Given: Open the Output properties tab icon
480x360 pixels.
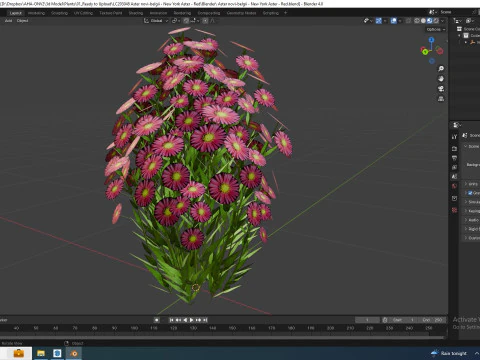Looking at the screenshot, I should click(454, 158).
